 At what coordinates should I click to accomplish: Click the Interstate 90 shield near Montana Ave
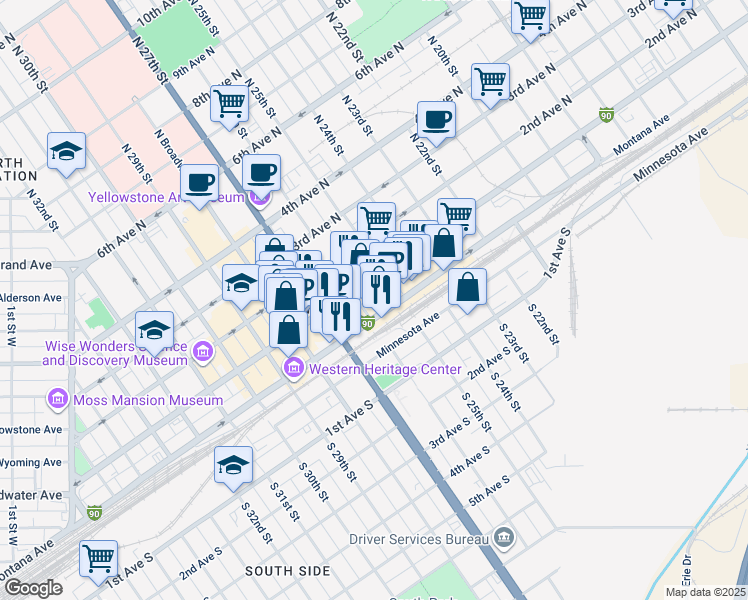[x=606, y=115]
